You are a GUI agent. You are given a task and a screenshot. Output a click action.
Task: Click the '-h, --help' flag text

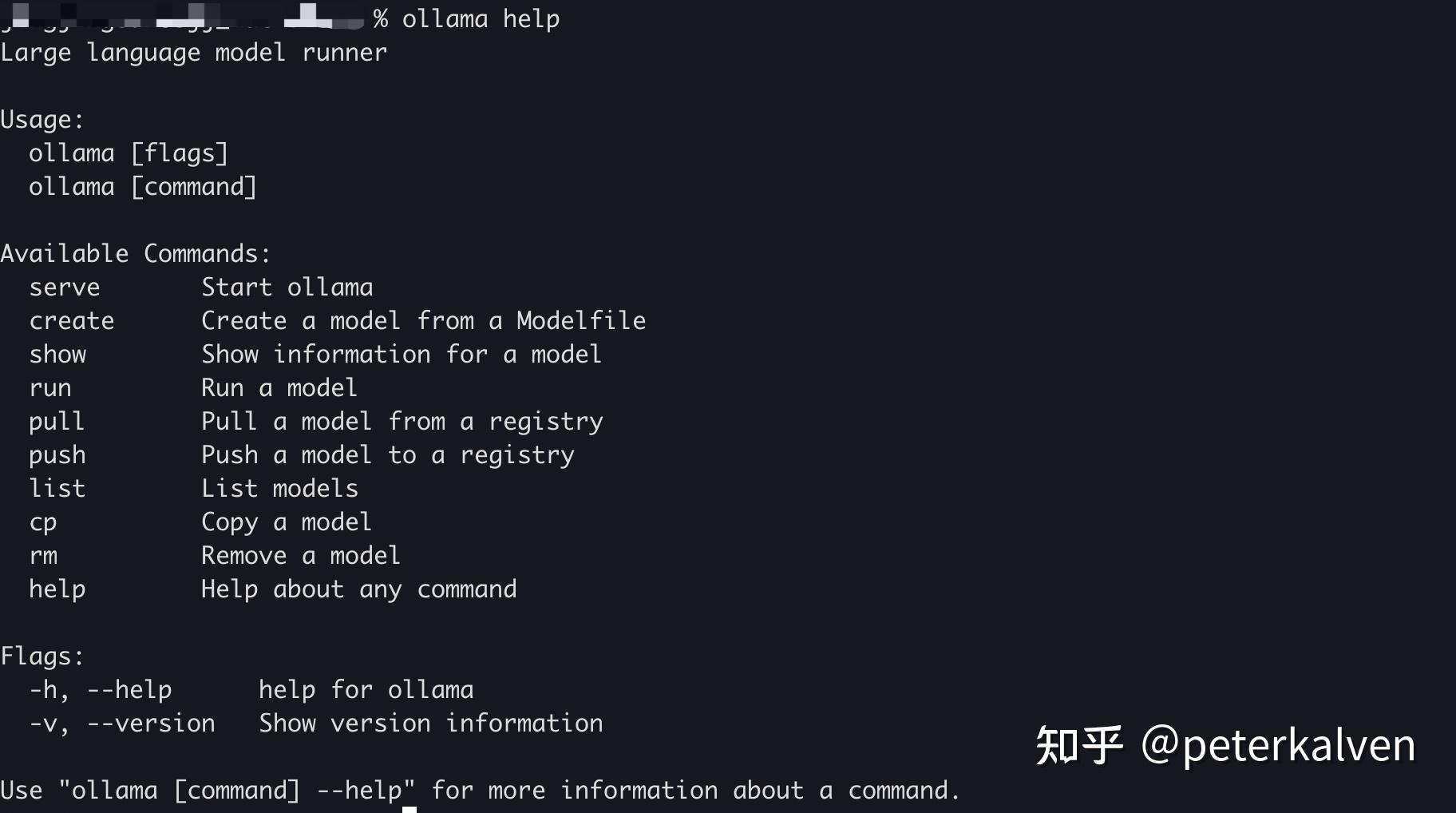click(101, 691)
